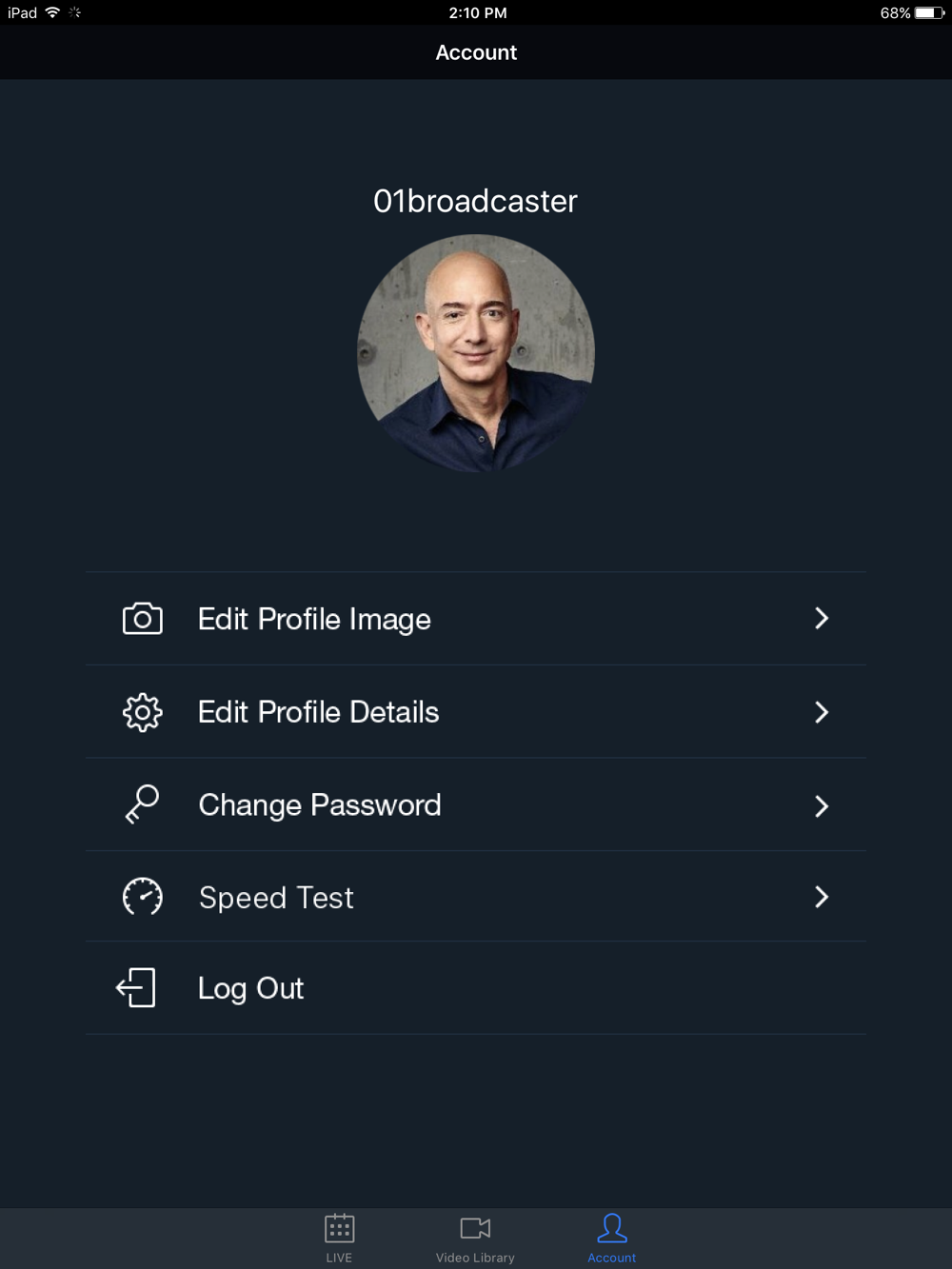Click the speedometer icon for Speed Test
The height and width of the screenshot is (1269, 952).
(143, 897)
